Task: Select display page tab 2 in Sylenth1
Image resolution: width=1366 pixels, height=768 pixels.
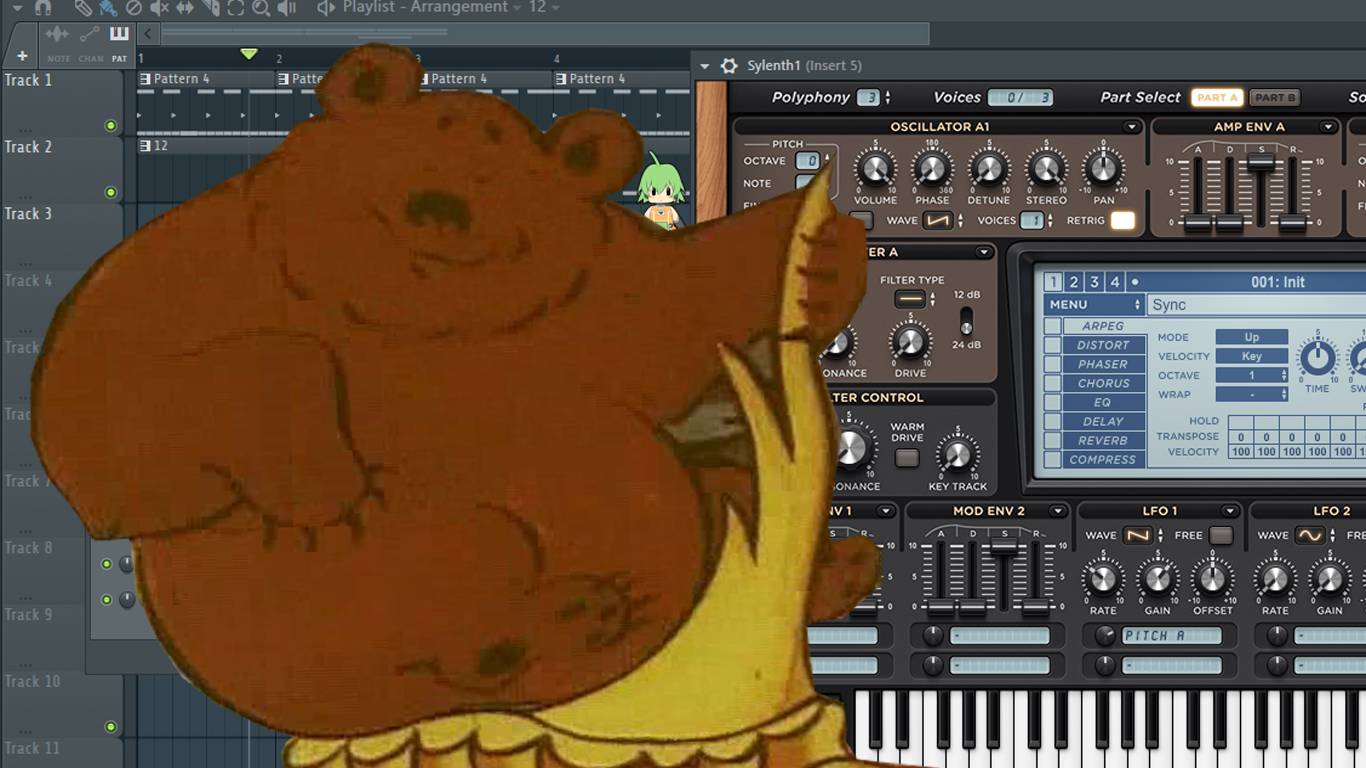Action: click(x=1073, y=282)
